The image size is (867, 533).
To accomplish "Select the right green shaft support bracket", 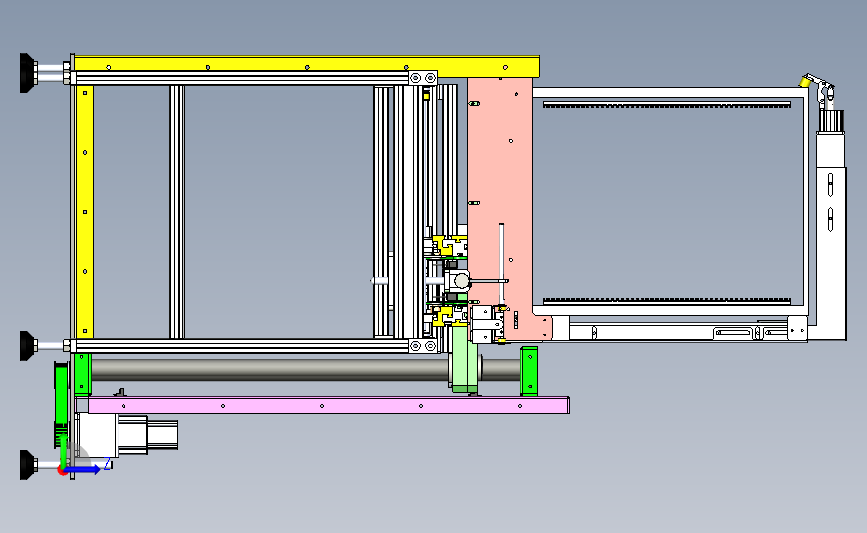I will pyautogui.click(x=529, y=371).
